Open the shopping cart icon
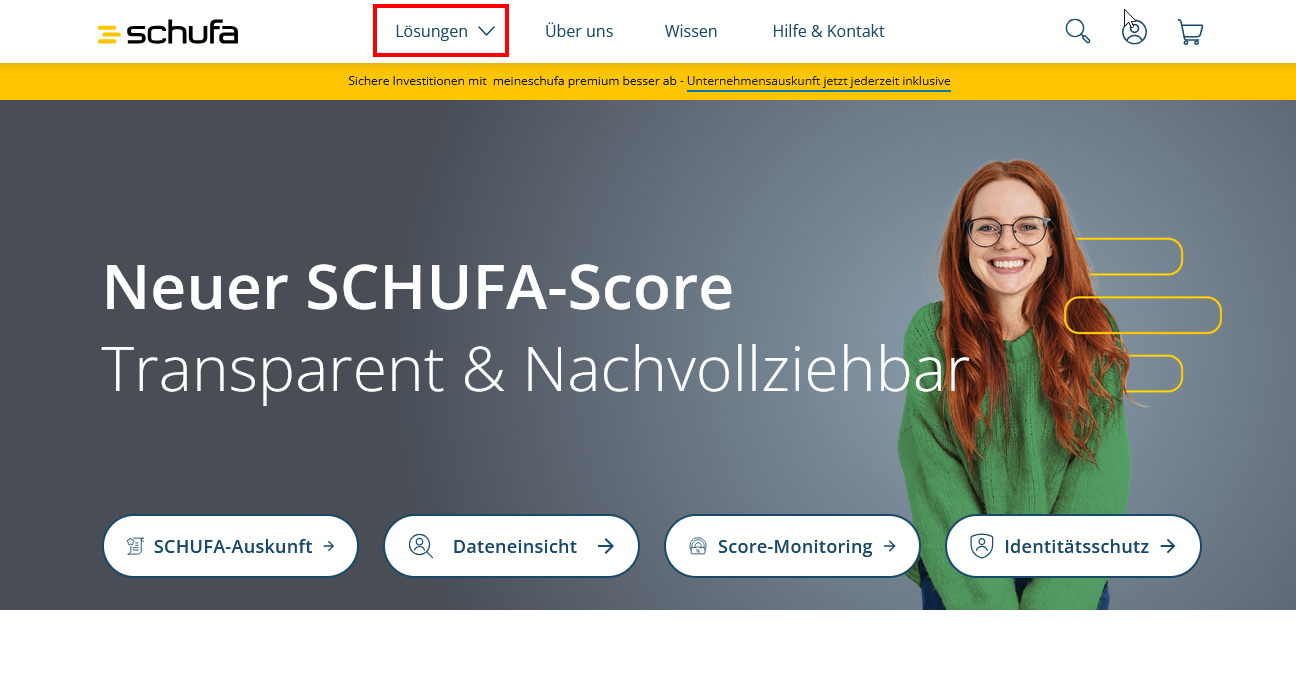Screen dimensions: 1296x677 pos(1190,32)
